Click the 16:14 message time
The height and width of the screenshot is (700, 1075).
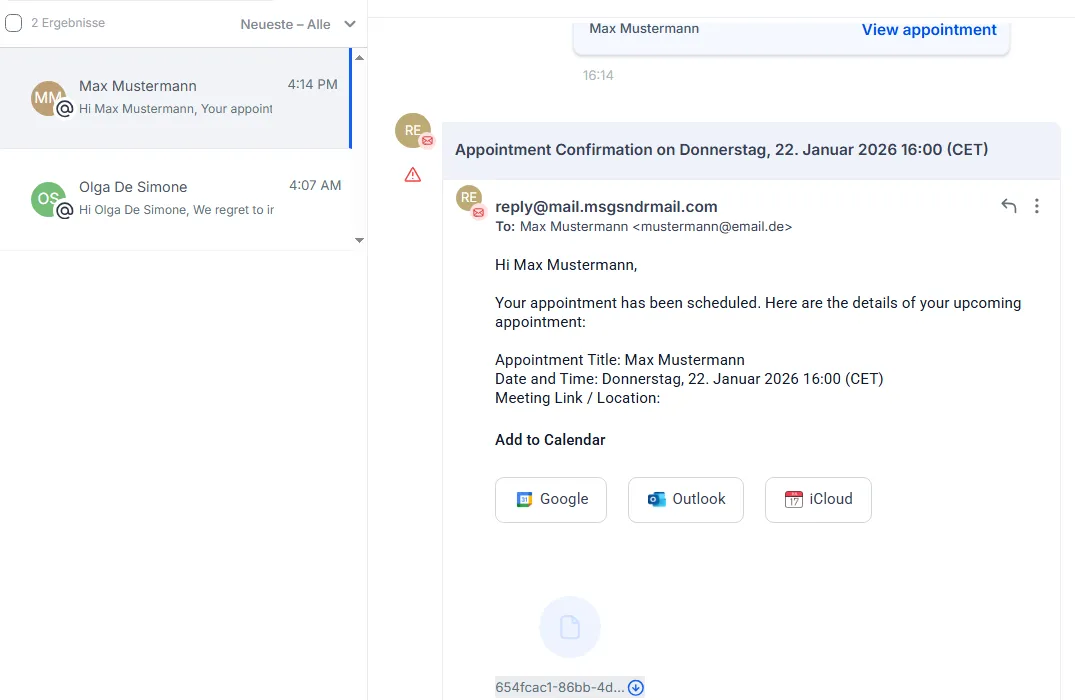(598, 75)
